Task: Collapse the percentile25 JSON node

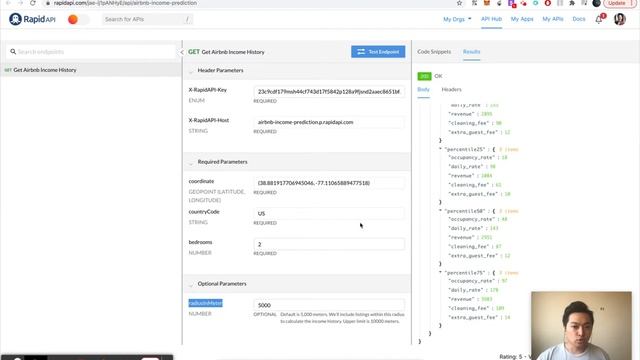Action: pyautogui.click(x=440, y=149)
